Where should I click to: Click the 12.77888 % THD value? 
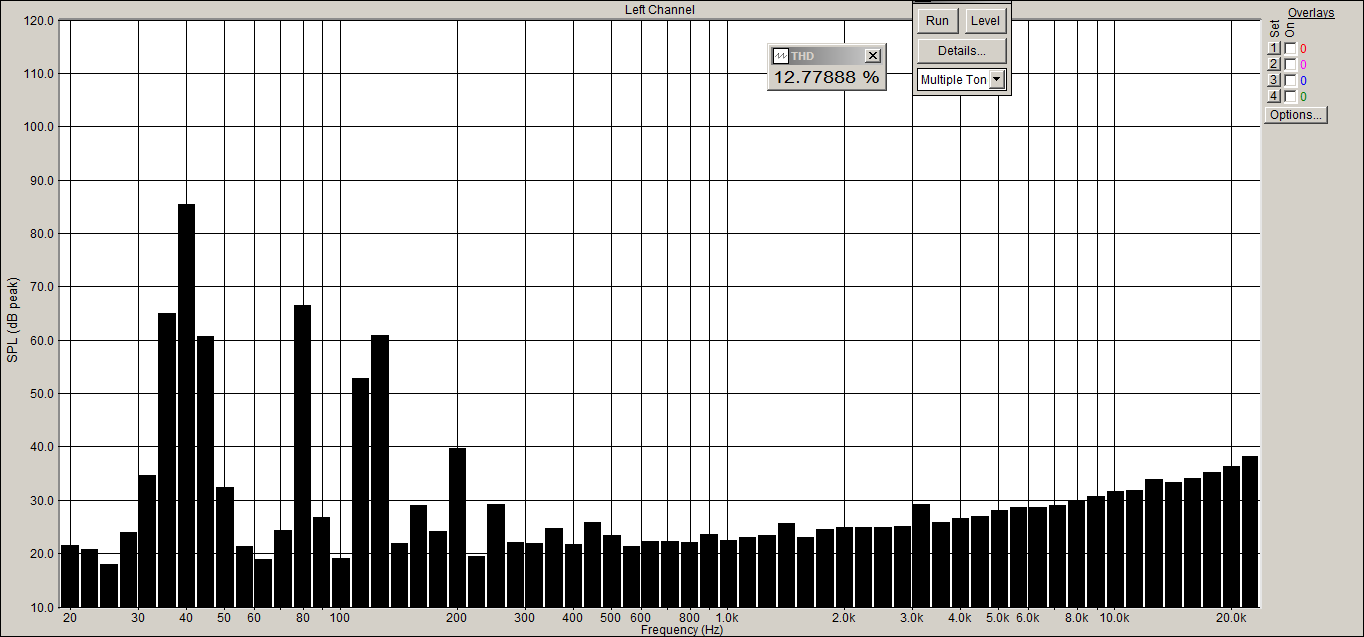click(826, 77)
